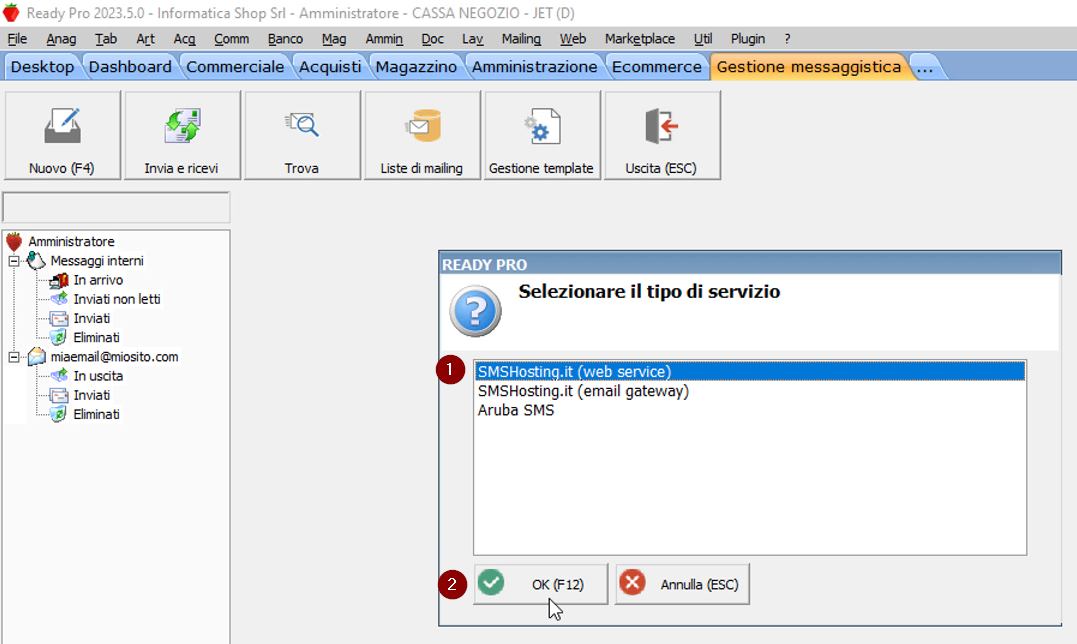1077x644 pixels.
Task: Click Eliminati icon under Messaggi interni
Action: point(59,338)
